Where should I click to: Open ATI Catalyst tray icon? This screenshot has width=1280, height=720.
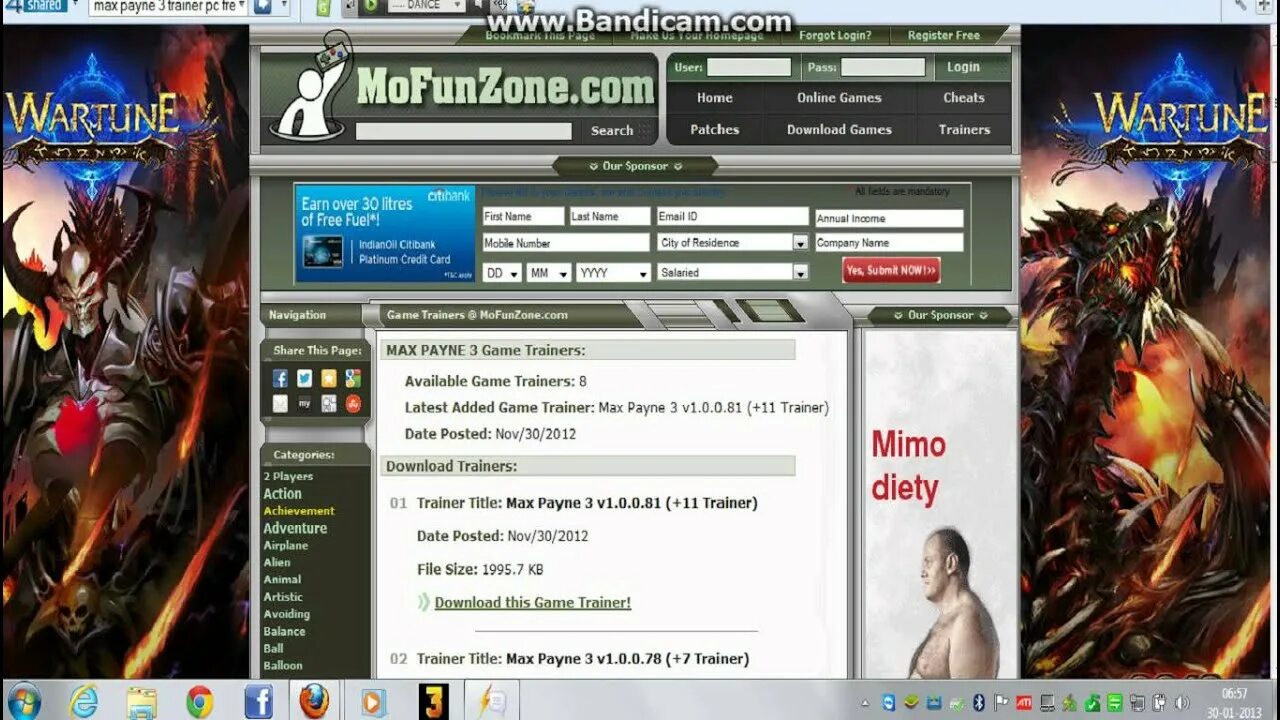(1024, 703)
